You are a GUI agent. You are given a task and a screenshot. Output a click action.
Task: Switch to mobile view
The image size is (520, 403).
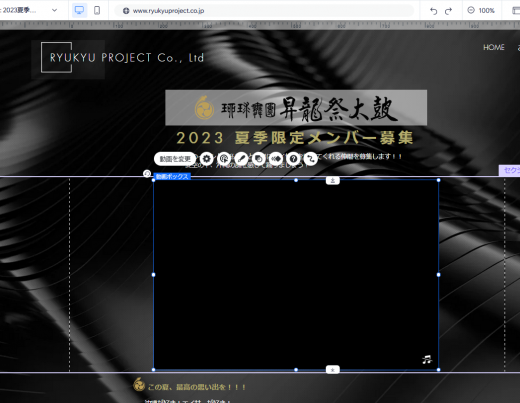click(x=97, y=10)
